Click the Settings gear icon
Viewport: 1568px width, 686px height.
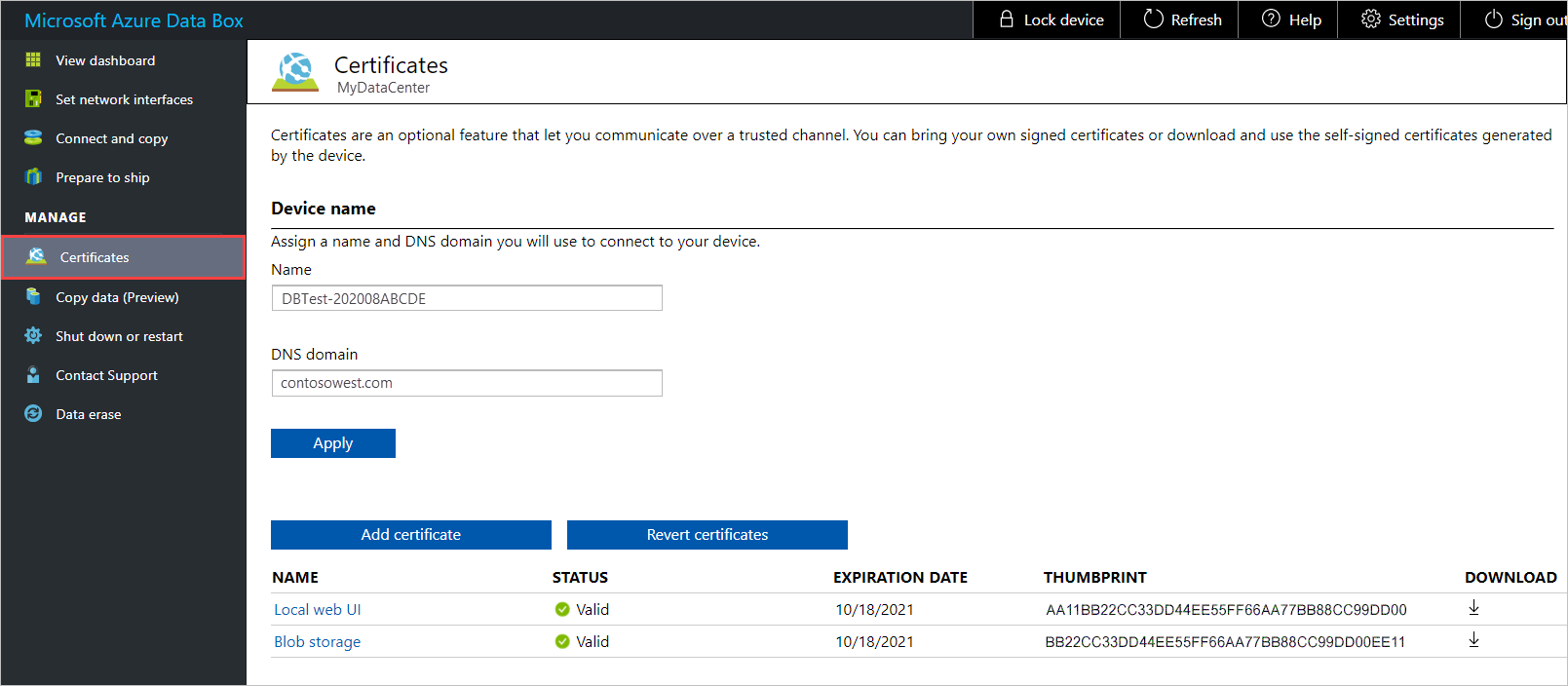(1370, 19)
